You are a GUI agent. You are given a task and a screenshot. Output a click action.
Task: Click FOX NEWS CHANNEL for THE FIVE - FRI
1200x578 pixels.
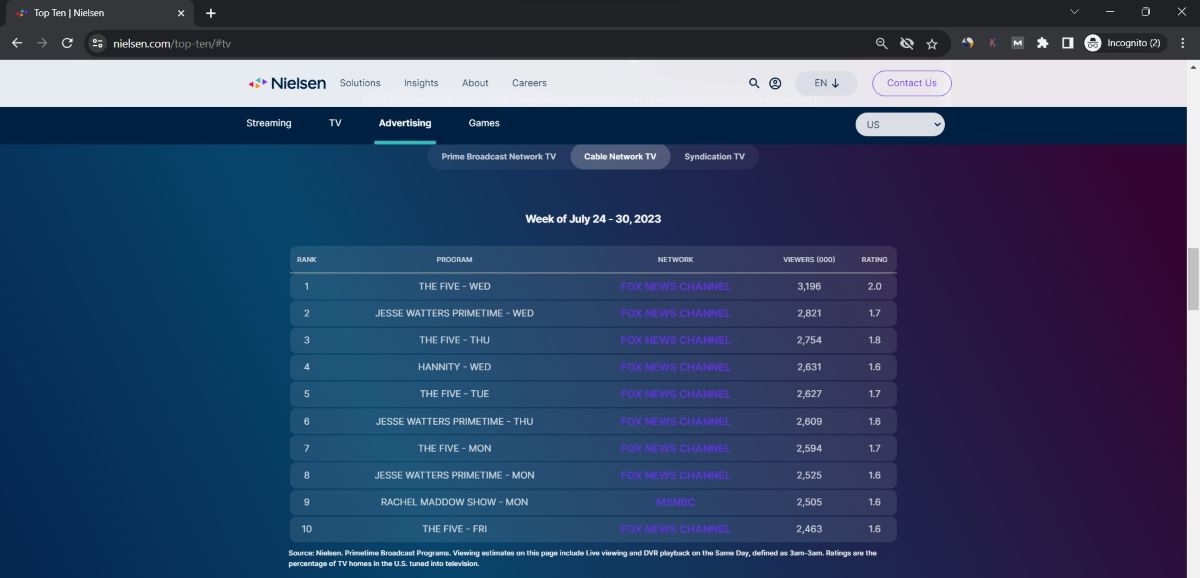coord(676,529)
